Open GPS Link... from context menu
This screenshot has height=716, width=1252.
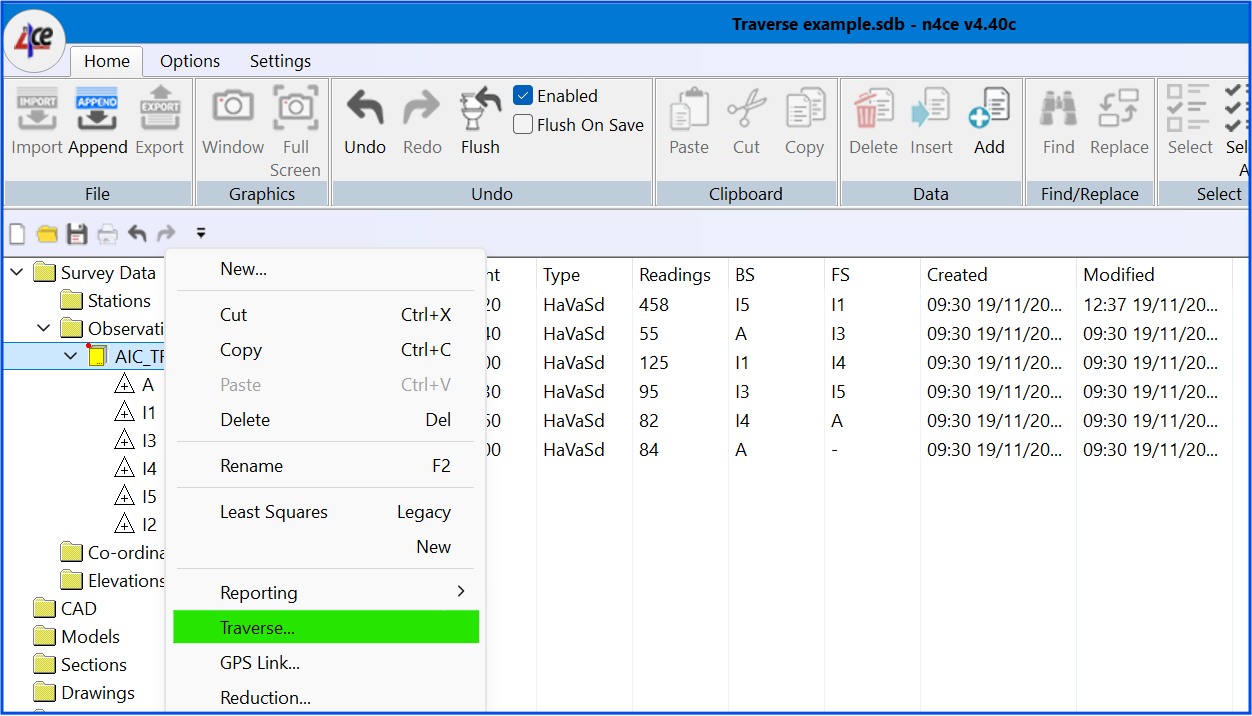326,663
